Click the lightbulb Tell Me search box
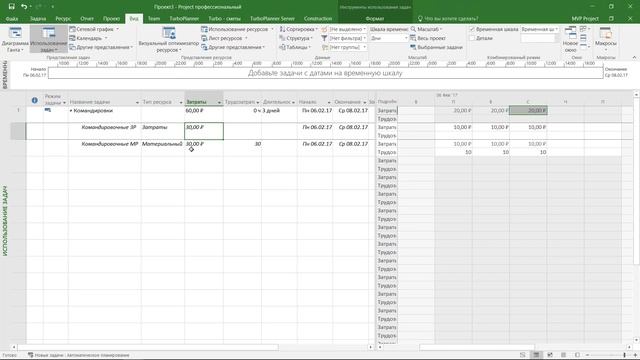 [448, 19]
